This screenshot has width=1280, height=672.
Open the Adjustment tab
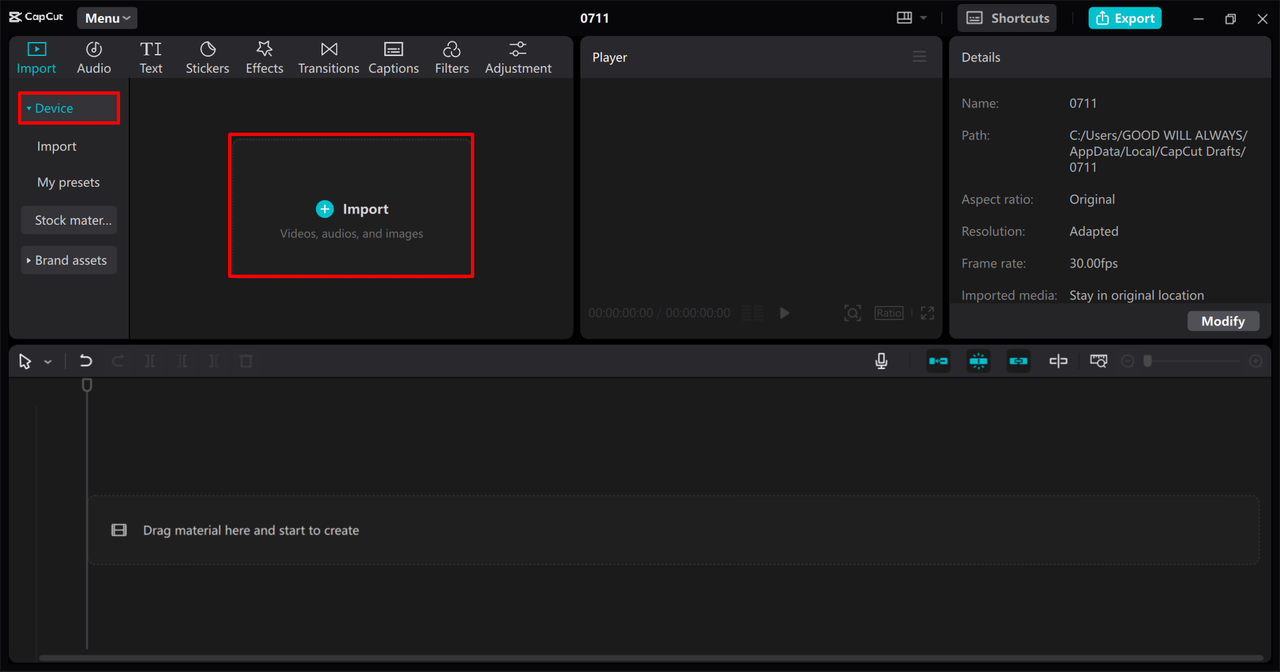(x=518, y=58)
